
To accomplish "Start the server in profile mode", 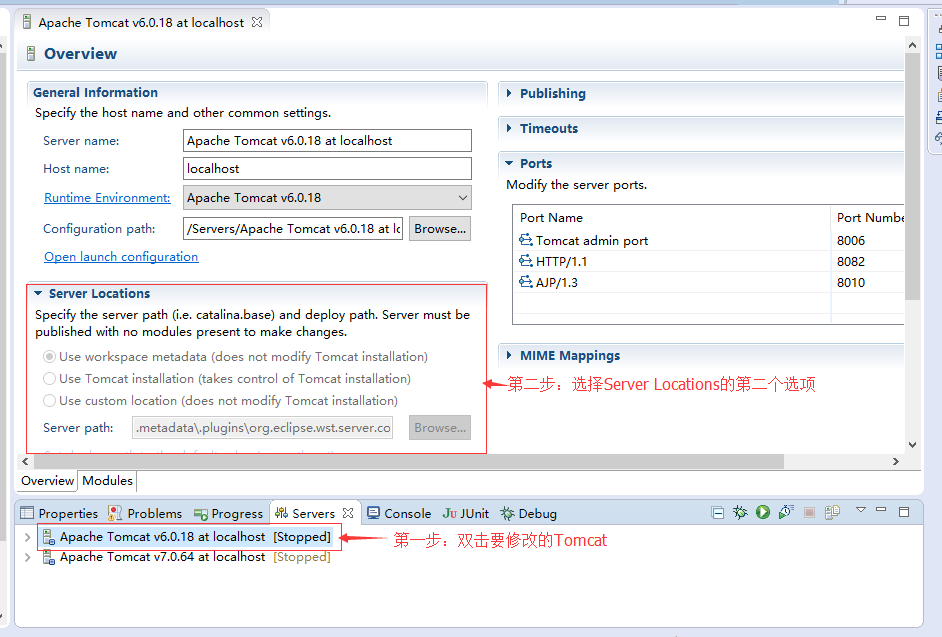I will click(x=786, y=512).
